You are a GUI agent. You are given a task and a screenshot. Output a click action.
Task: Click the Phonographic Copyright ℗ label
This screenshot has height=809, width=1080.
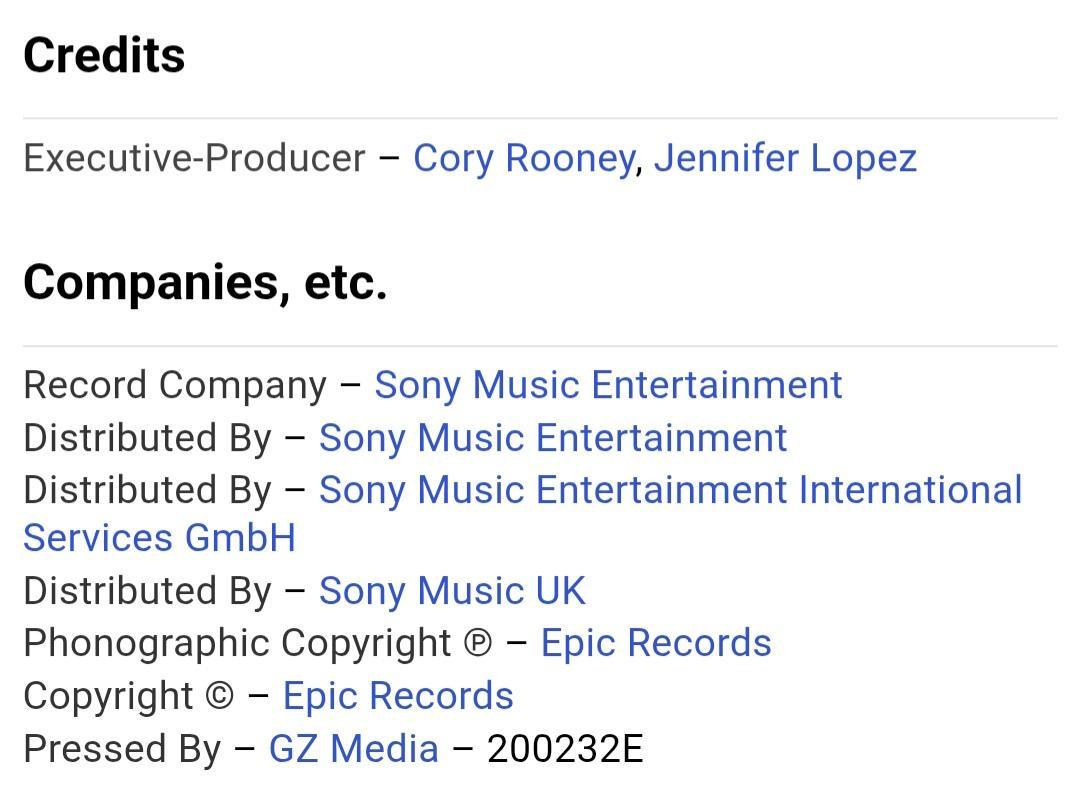tap(258, 643)
